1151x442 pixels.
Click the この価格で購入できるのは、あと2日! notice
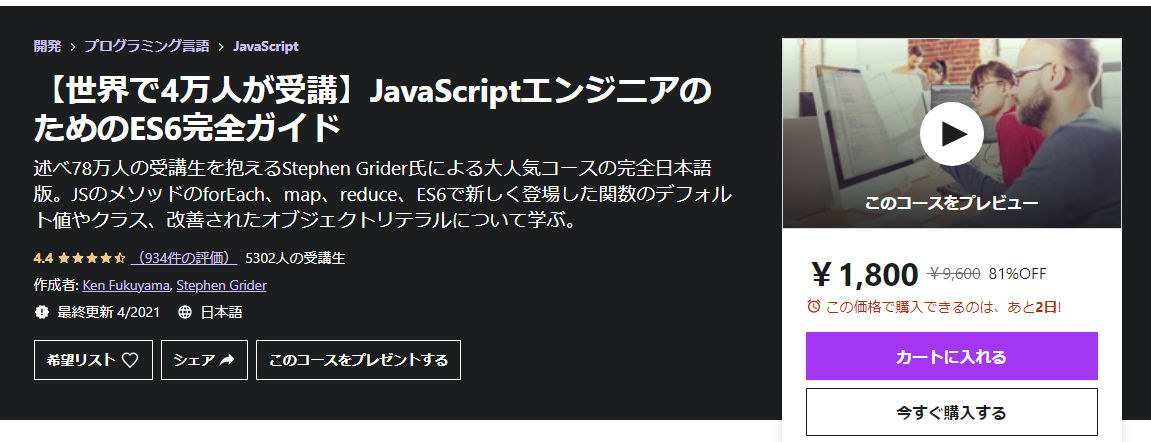(x=943, y=307)
